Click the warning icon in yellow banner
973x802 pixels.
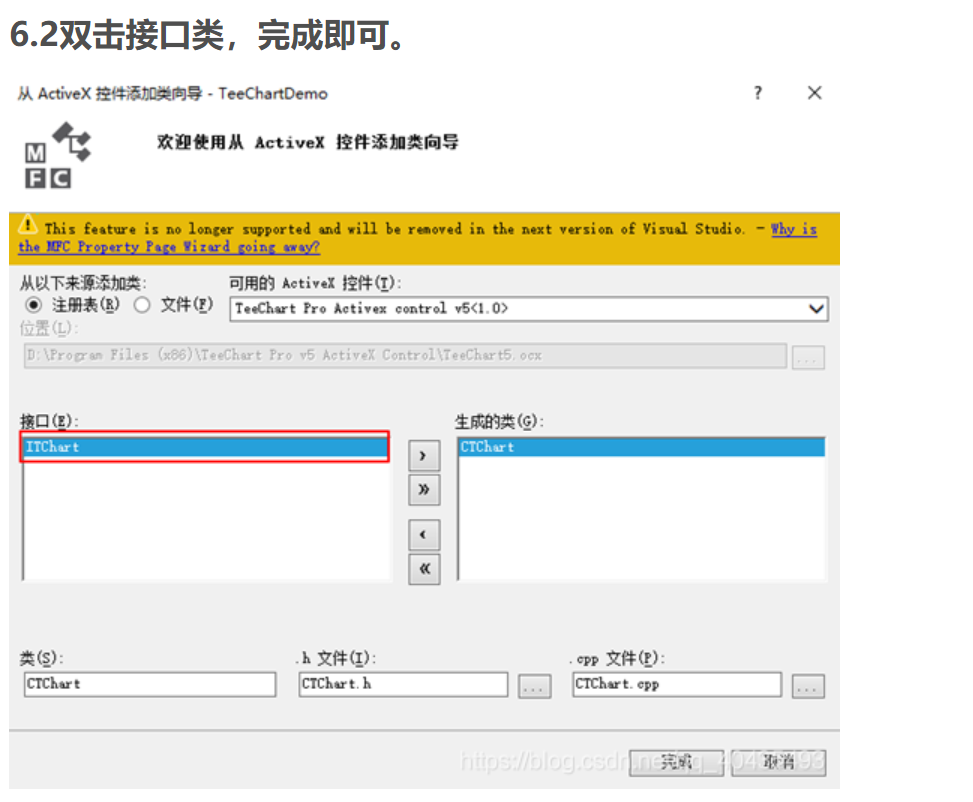(x=28, y=224)
